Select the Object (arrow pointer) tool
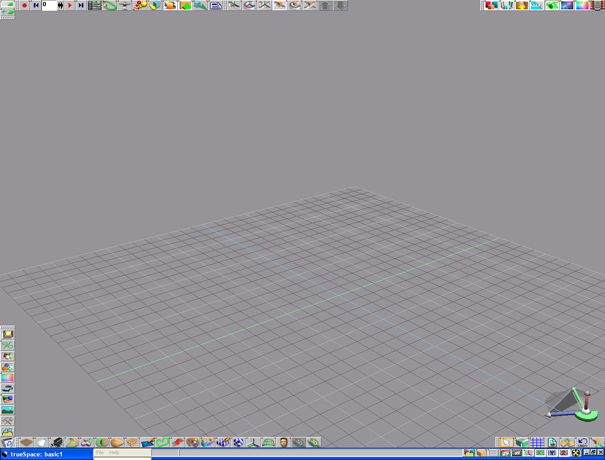 506,442
